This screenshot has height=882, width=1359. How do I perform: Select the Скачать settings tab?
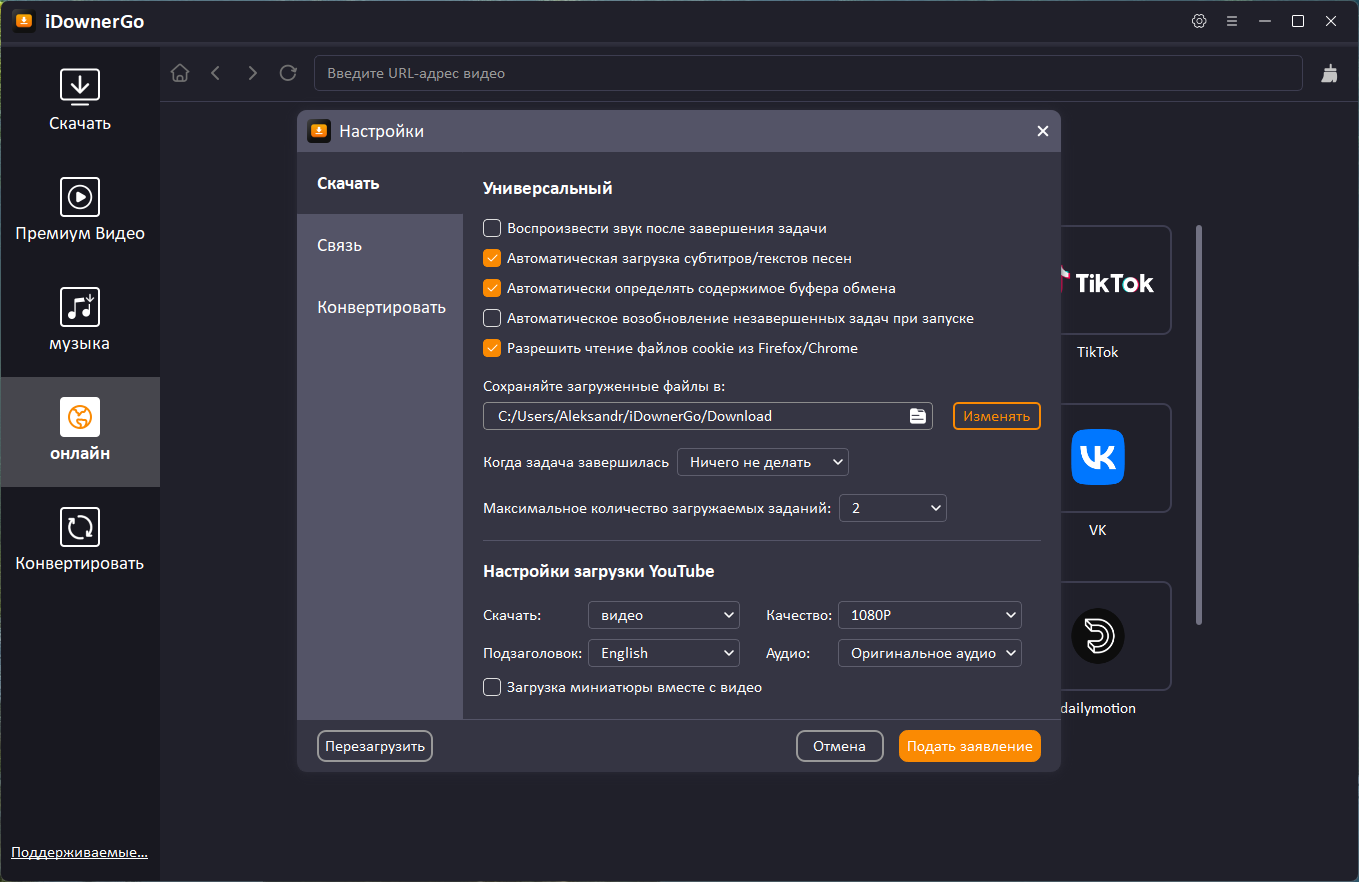click(x=380, y=183)
